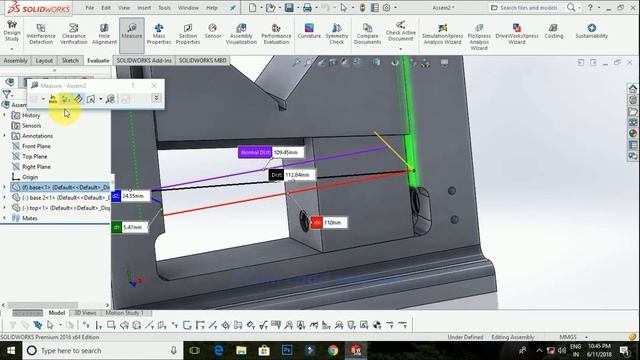Select Origin in the feature tree
The image size is (640, 360).
(x=30, y=177)
